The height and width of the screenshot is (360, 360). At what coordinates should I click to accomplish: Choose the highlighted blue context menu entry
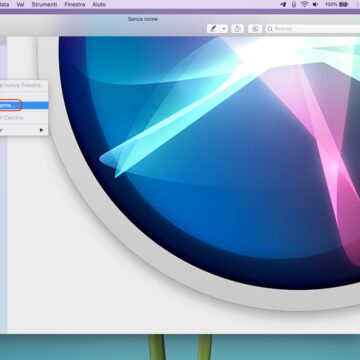(24, 105)
